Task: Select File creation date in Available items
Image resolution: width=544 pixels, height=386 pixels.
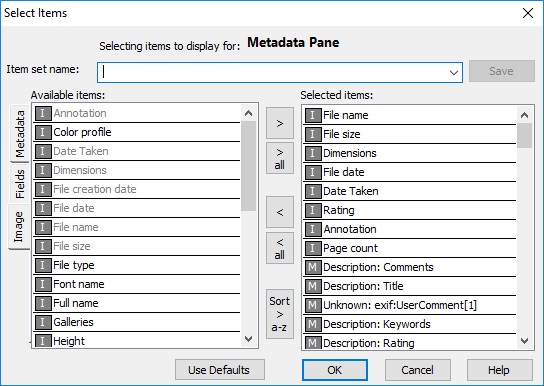Action: tap(137, 189)
